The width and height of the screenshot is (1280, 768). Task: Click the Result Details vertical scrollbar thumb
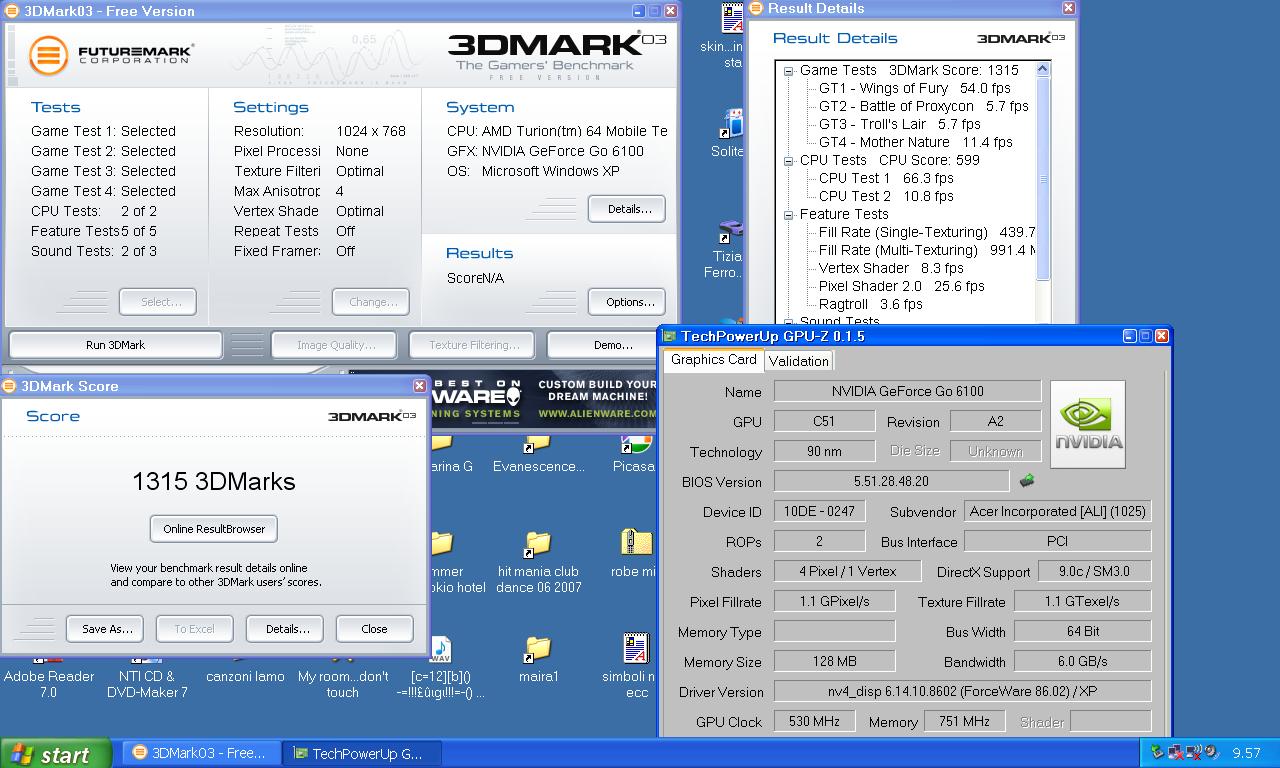point(1043,179)
